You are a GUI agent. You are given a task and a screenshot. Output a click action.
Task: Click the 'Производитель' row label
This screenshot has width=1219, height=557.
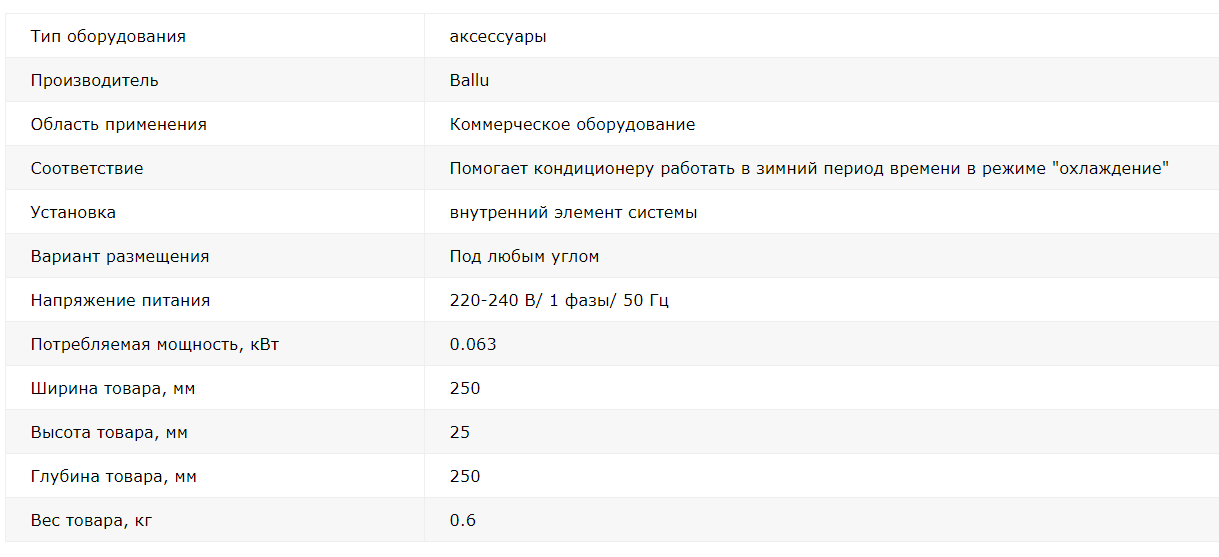point(94,81)
